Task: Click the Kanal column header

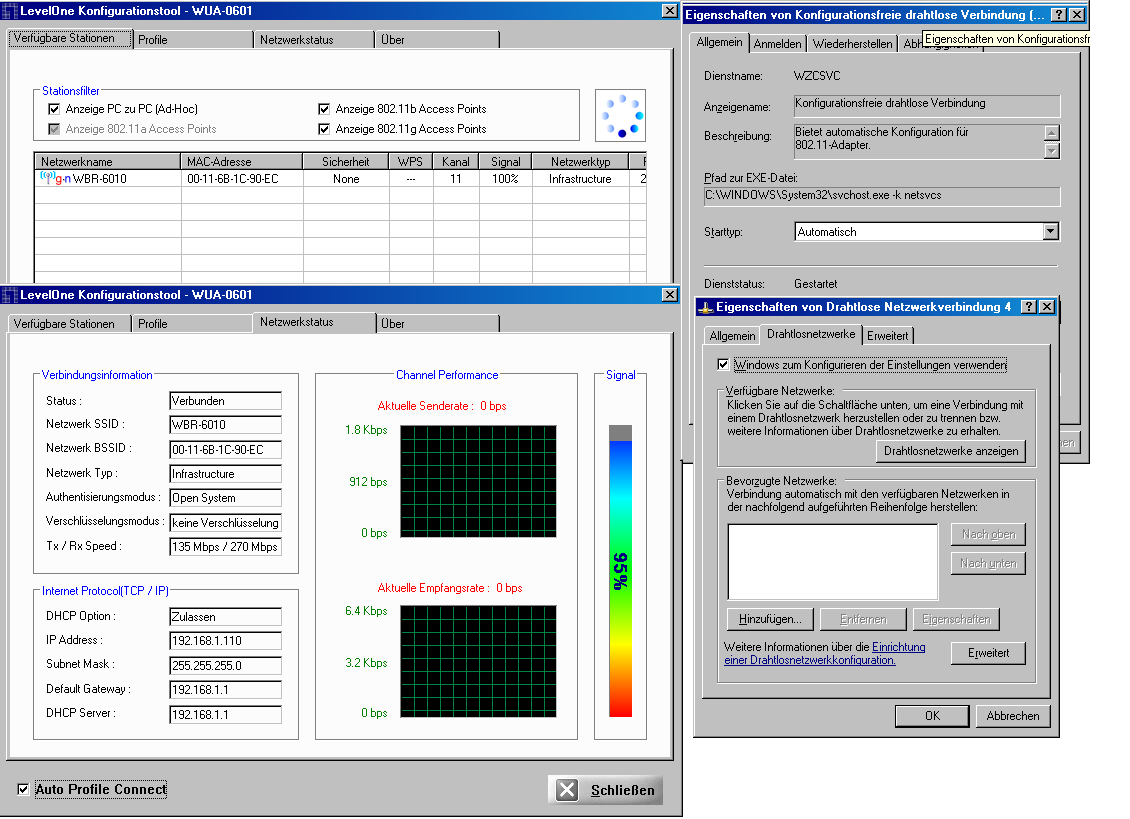Action: 456,161
